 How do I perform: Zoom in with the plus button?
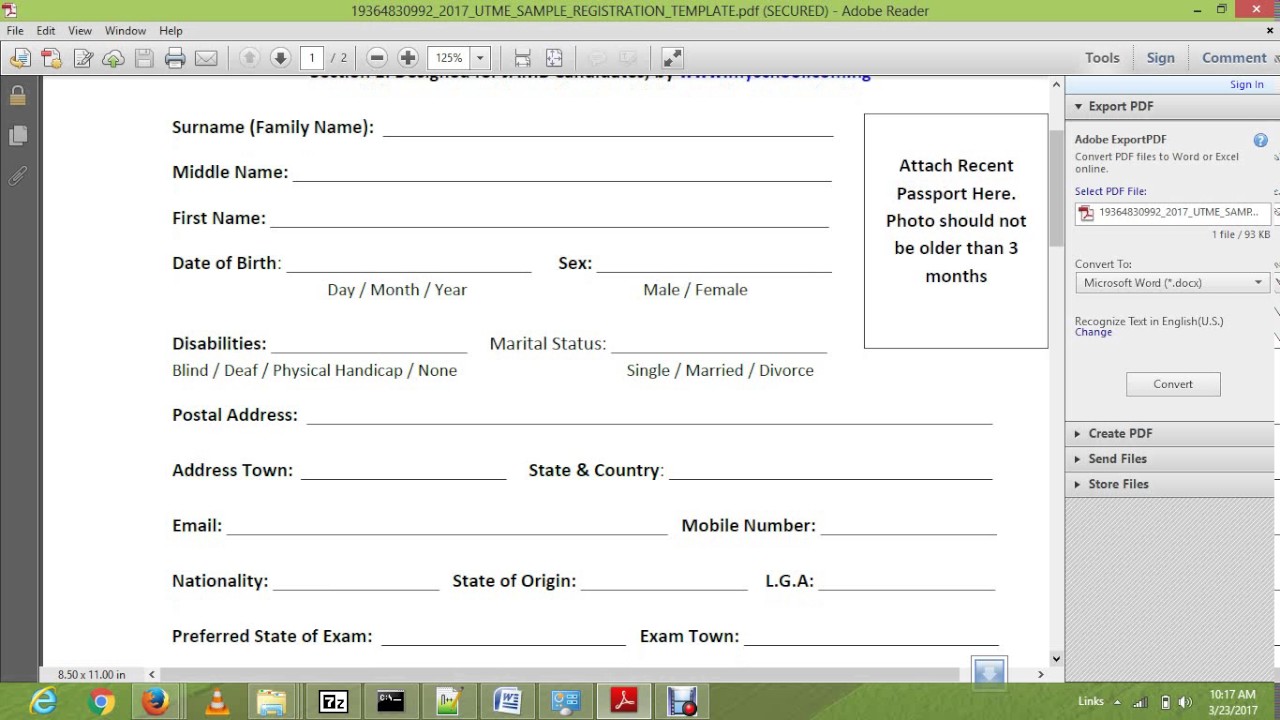click(407, 58)
